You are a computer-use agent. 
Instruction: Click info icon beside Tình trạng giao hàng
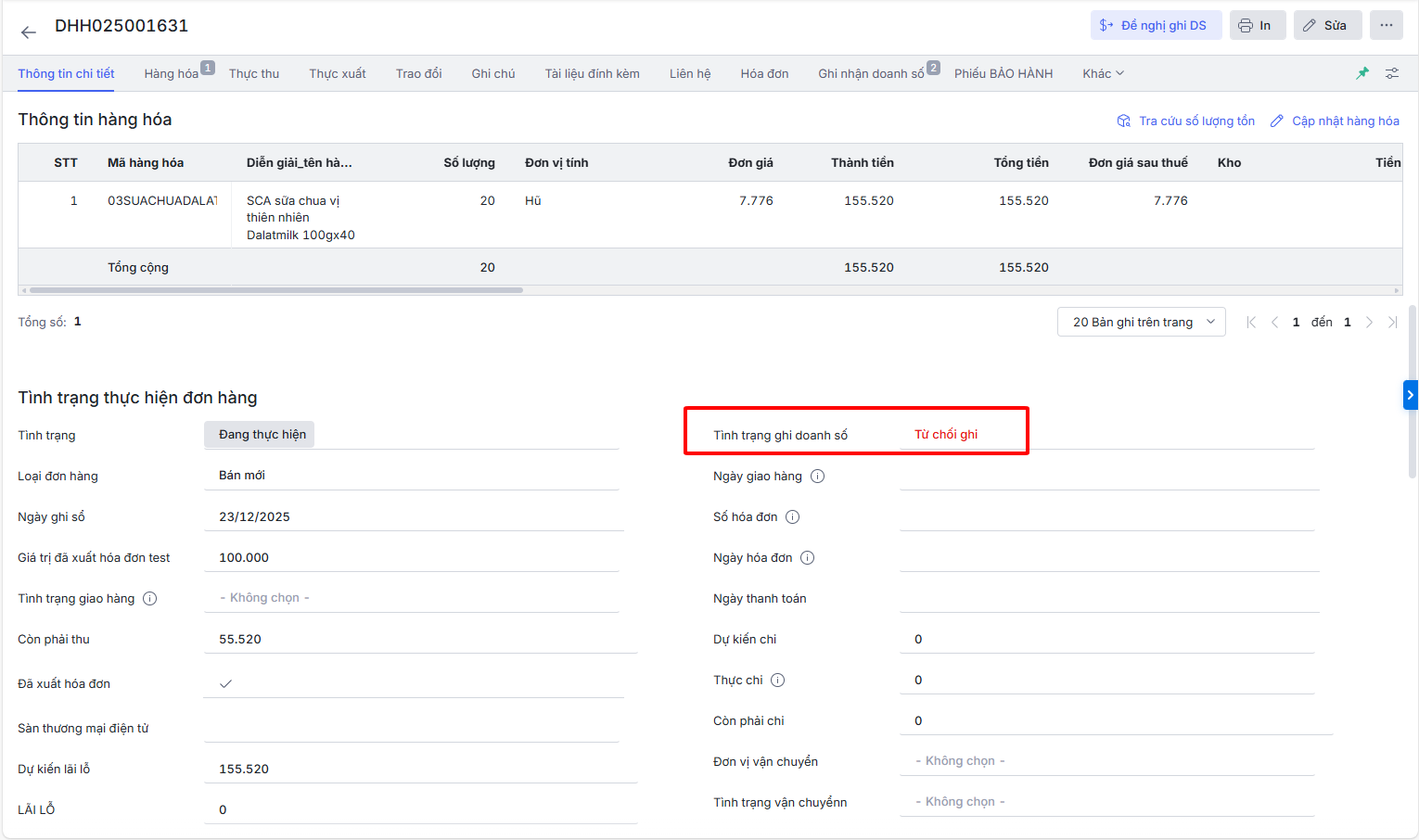[150, 599]
